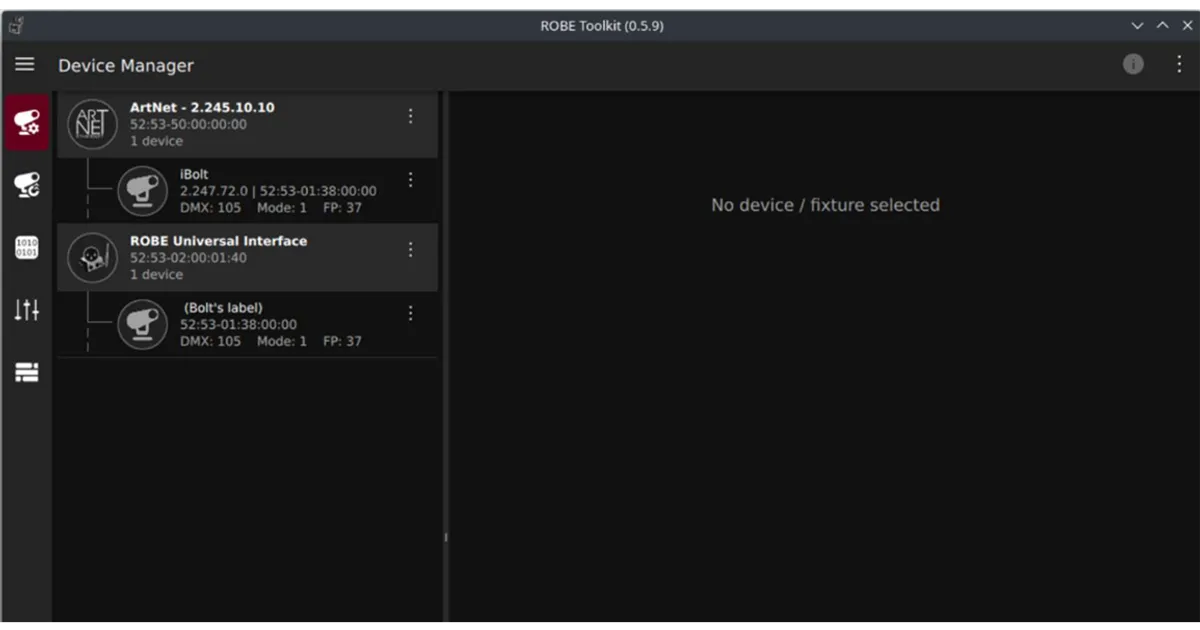Click the small icon in the title bar
Screen dimensions: 1200x630
(x=15, y=25)
